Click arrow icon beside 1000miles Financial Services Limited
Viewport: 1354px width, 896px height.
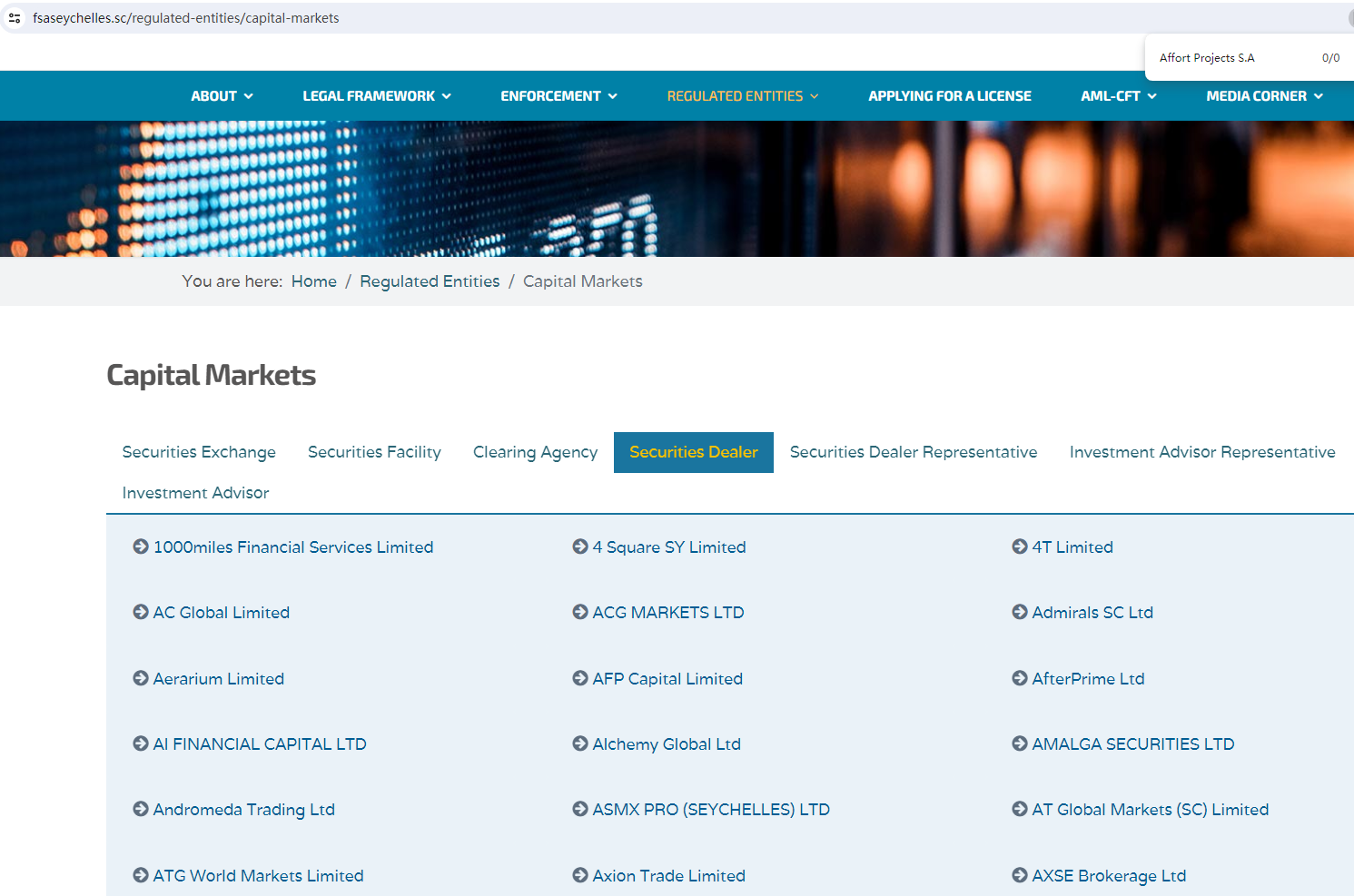141,546
